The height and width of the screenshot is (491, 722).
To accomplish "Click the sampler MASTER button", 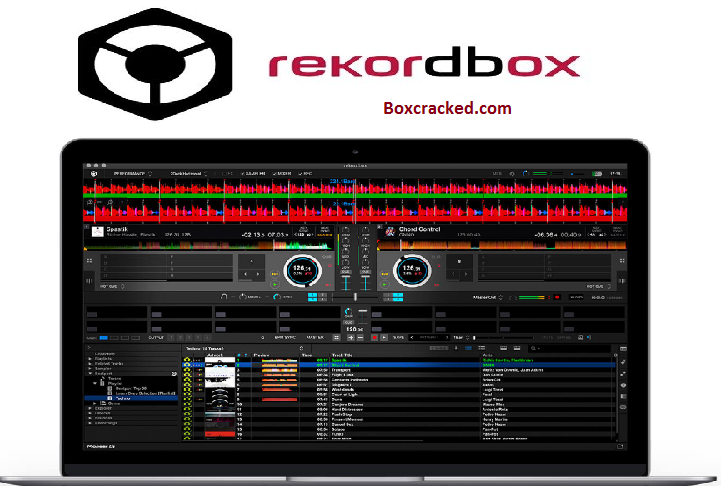I will [x=315, y=338].
